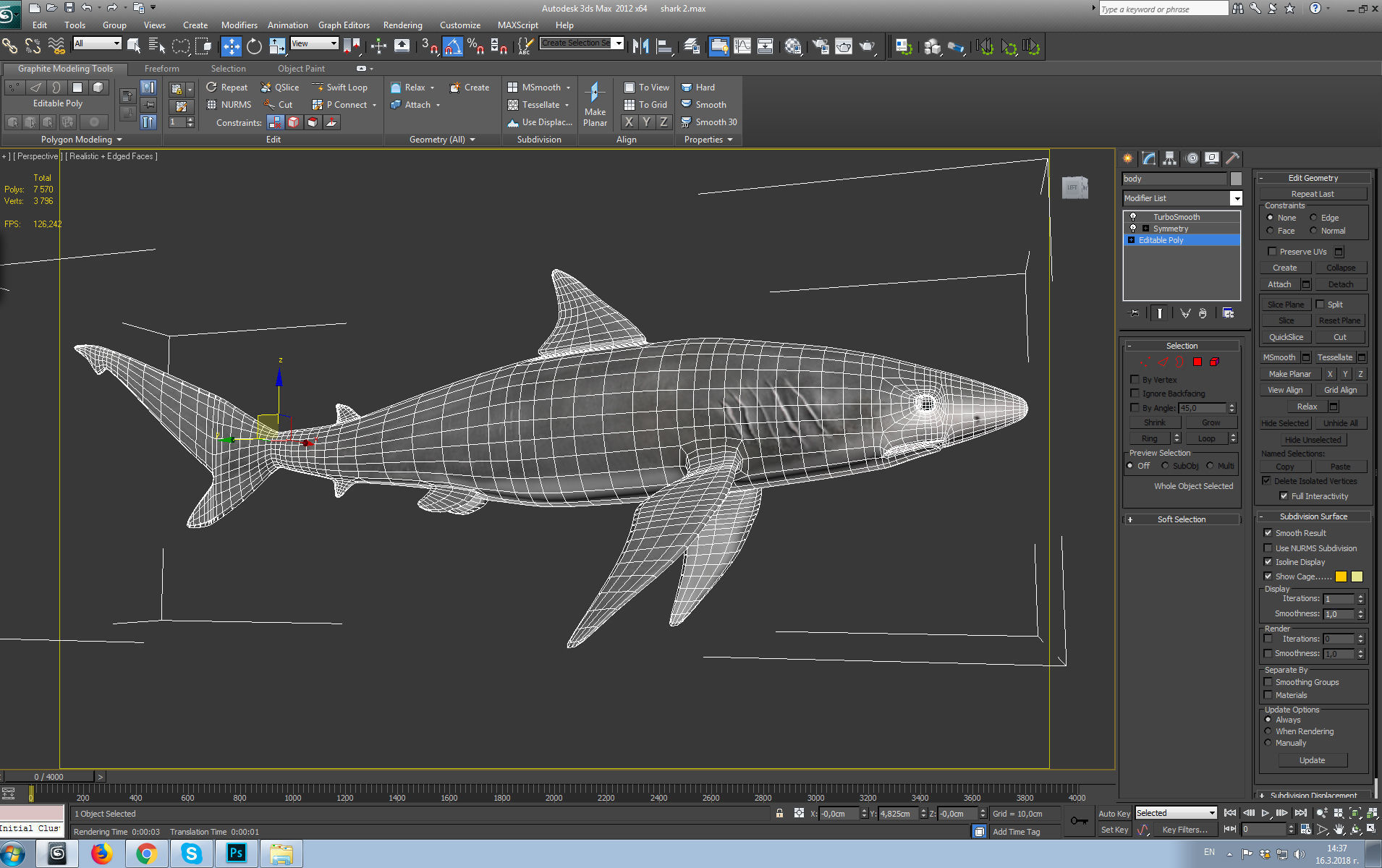This screenshot has width=1382, height=868.
Task: Click Make Unique modifier stack icon
Action: click(x=1185, y=313)
